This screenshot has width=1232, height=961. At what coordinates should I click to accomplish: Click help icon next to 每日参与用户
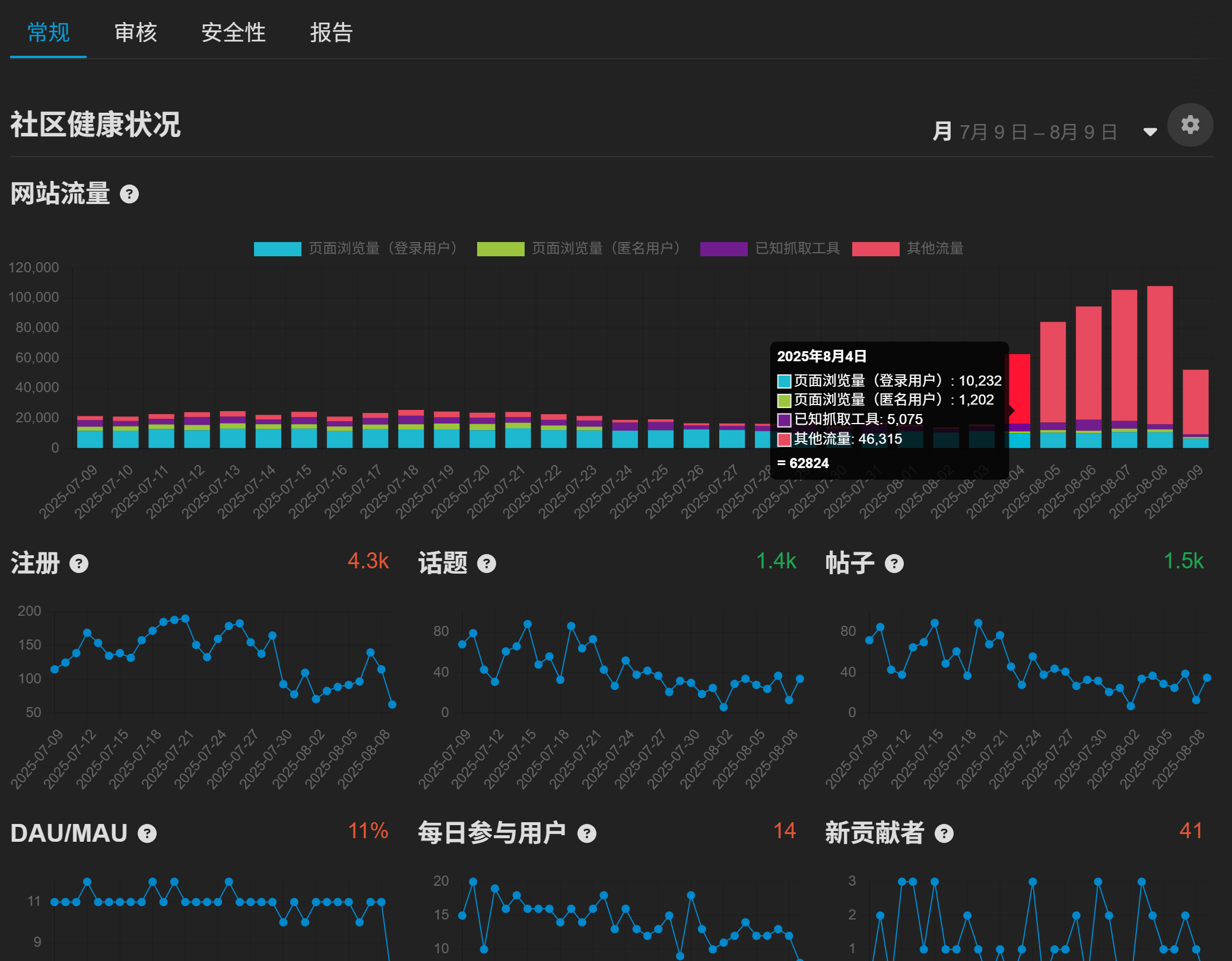(x=587, y=833)
